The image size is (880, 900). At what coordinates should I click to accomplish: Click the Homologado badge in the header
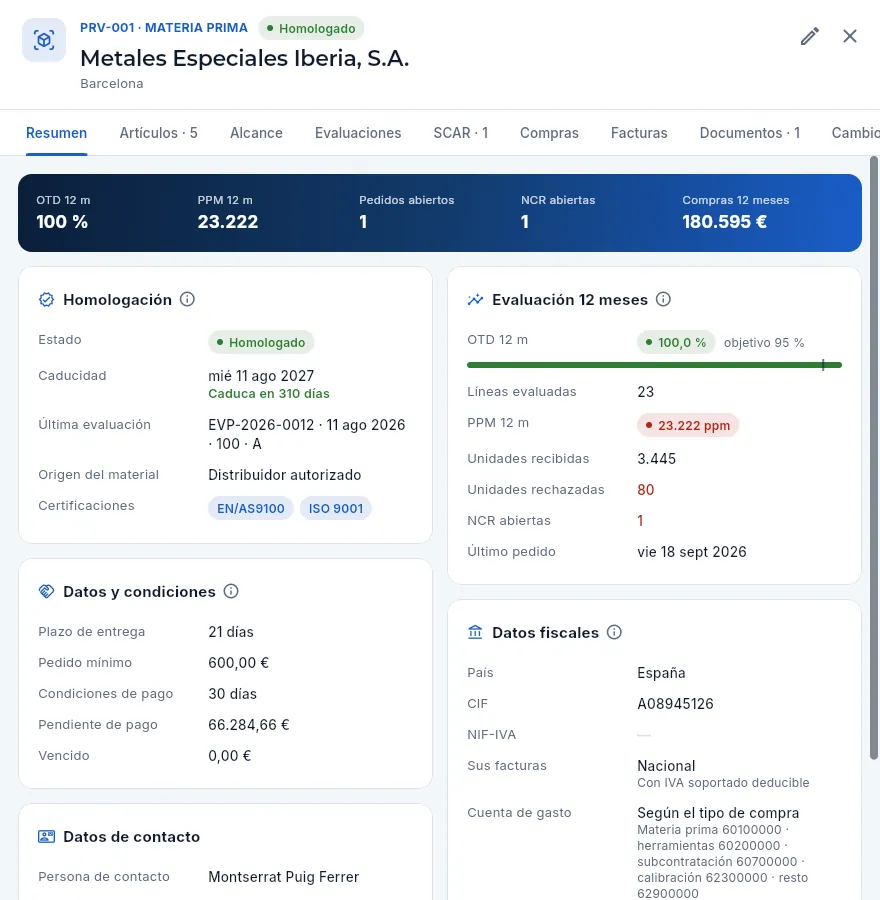311,28
